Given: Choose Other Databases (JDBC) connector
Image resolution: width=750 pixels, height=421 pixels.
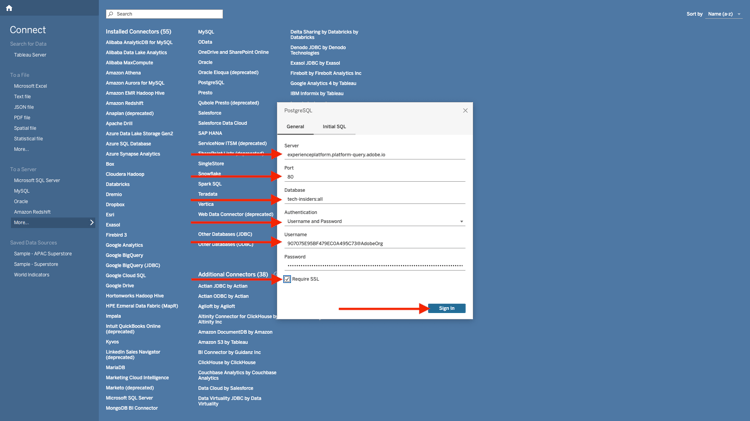Looking at the screenshot, I should click(x=225, y=234).
